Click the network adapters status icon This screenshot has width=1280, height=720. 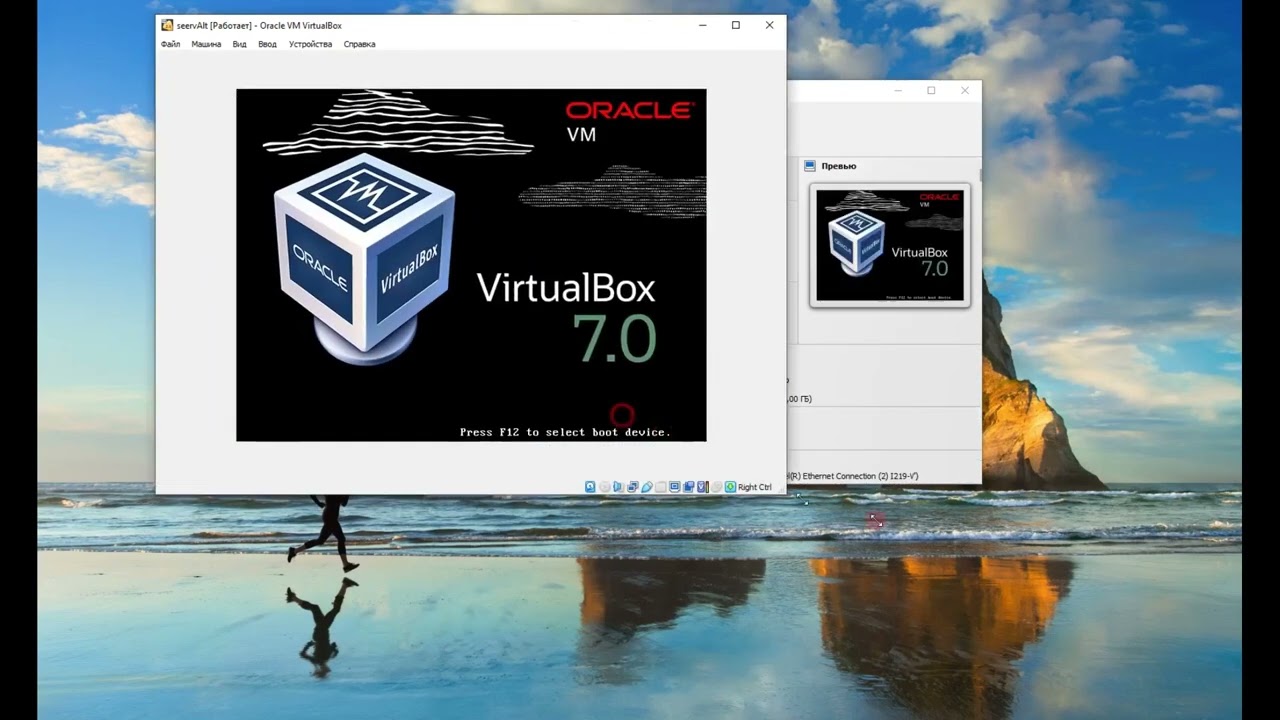point(633,487)
